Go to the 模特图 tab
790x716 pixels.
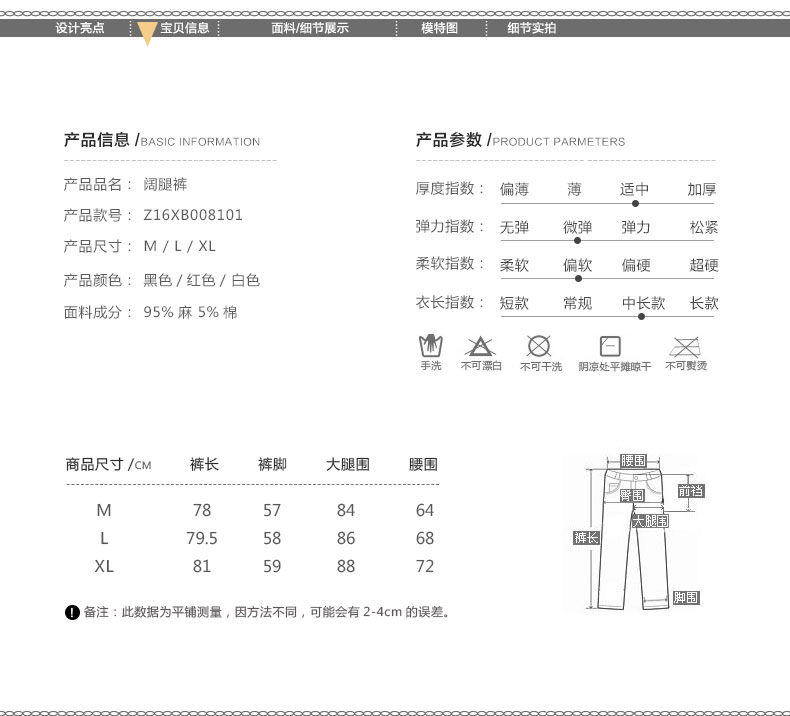click(x=439, y=28)
